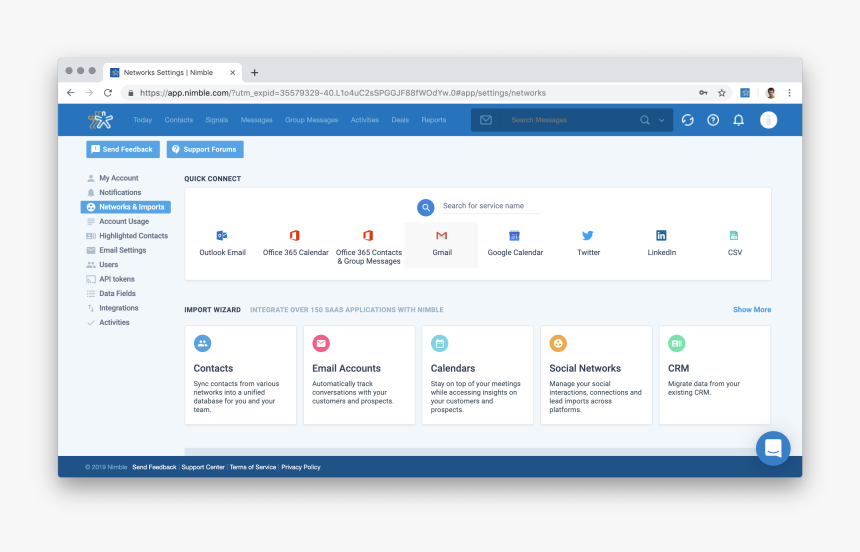Open the user profile avatar in Nimble header
860x552 pixels.
[x=768, y=120]
